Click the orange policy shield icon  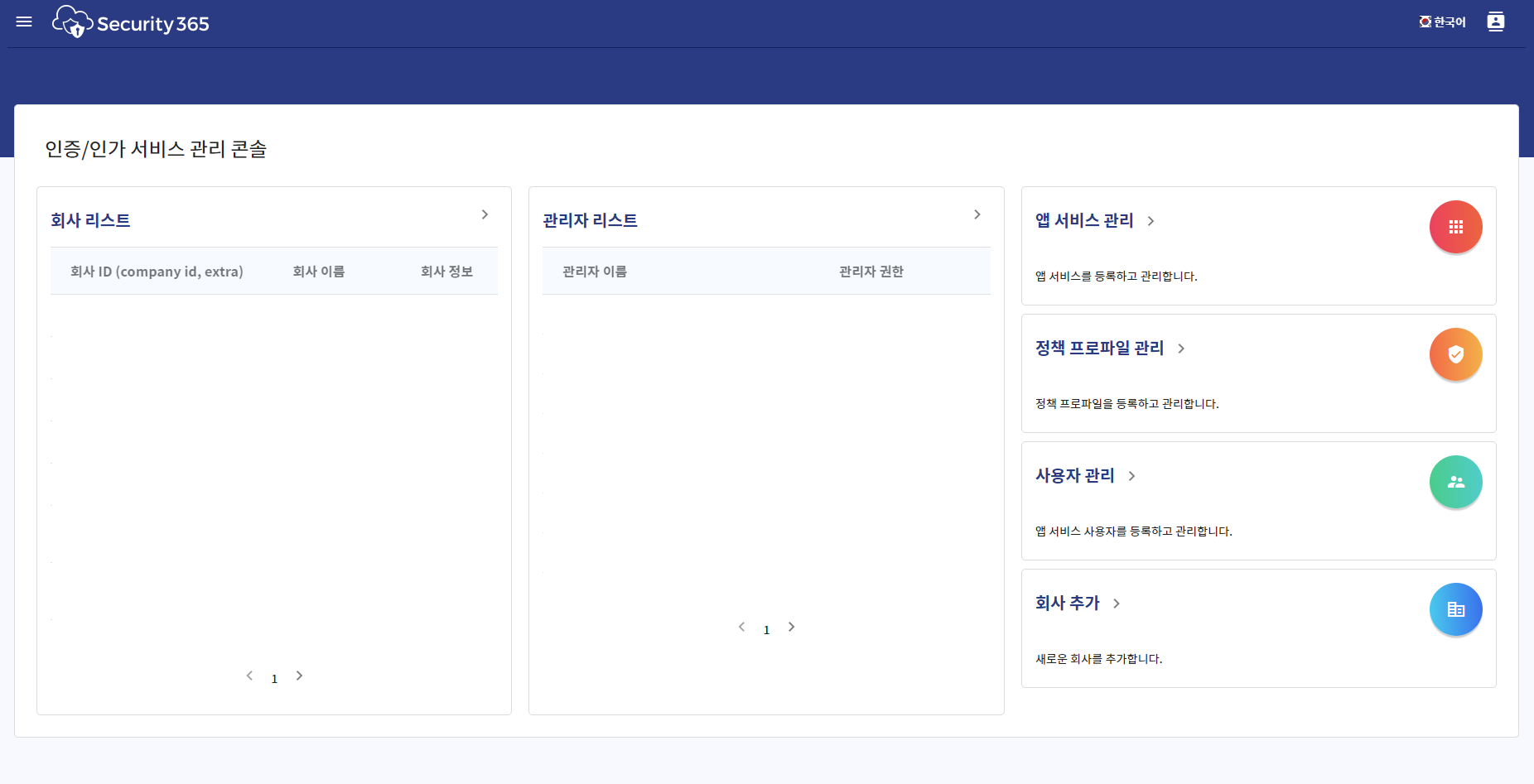click(1455, 354)
